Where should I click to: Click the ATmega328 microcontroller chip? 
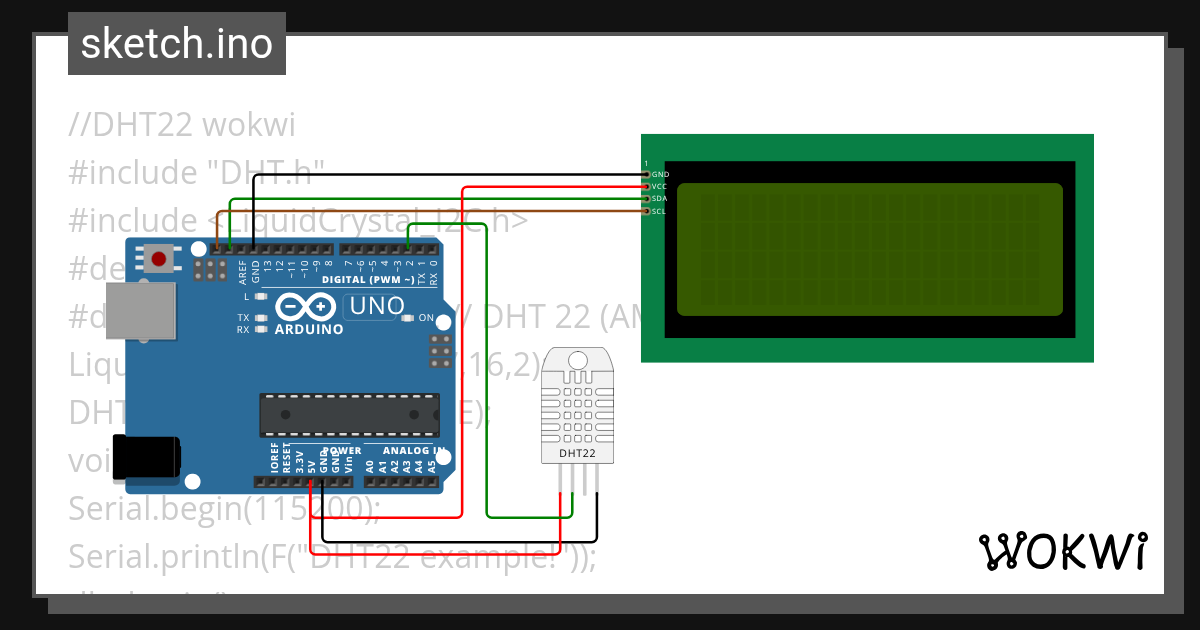[x=350, y=410]
